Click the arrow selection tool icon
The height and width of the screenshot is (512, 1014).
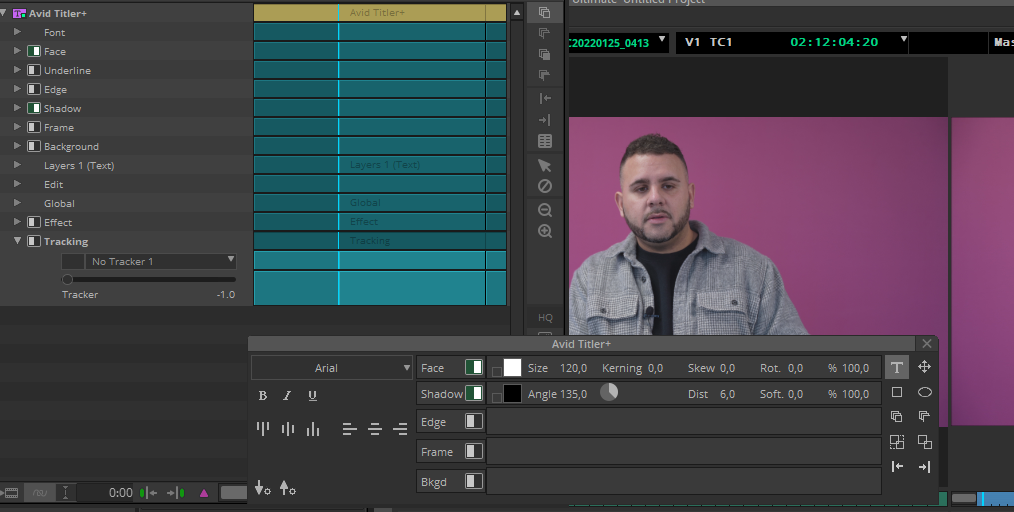545,166
